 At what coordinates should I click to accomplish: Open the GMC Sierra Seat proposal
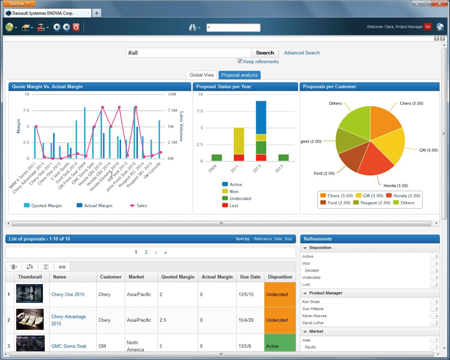[68, 346]
